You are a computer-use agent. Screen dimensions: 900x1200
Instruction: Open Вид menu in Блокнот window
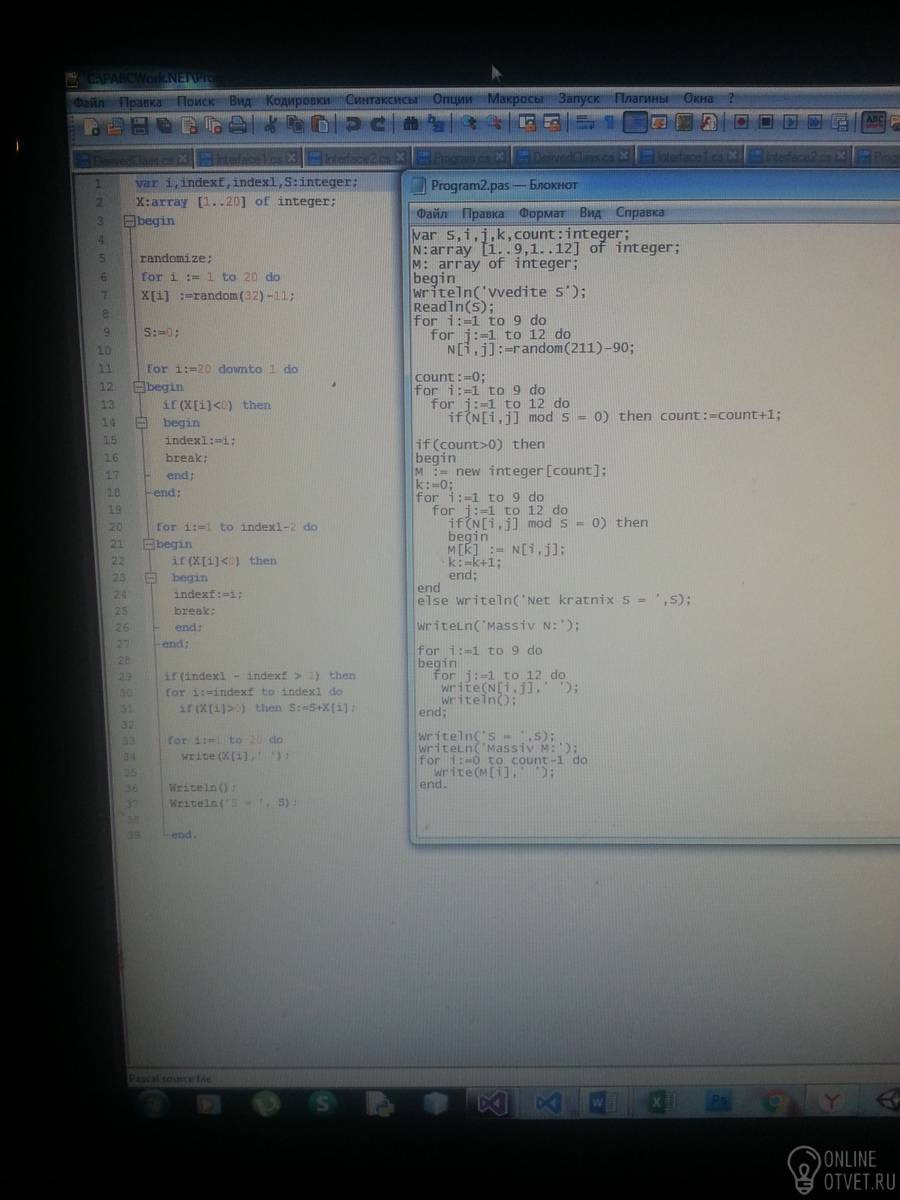click(590, 213)
